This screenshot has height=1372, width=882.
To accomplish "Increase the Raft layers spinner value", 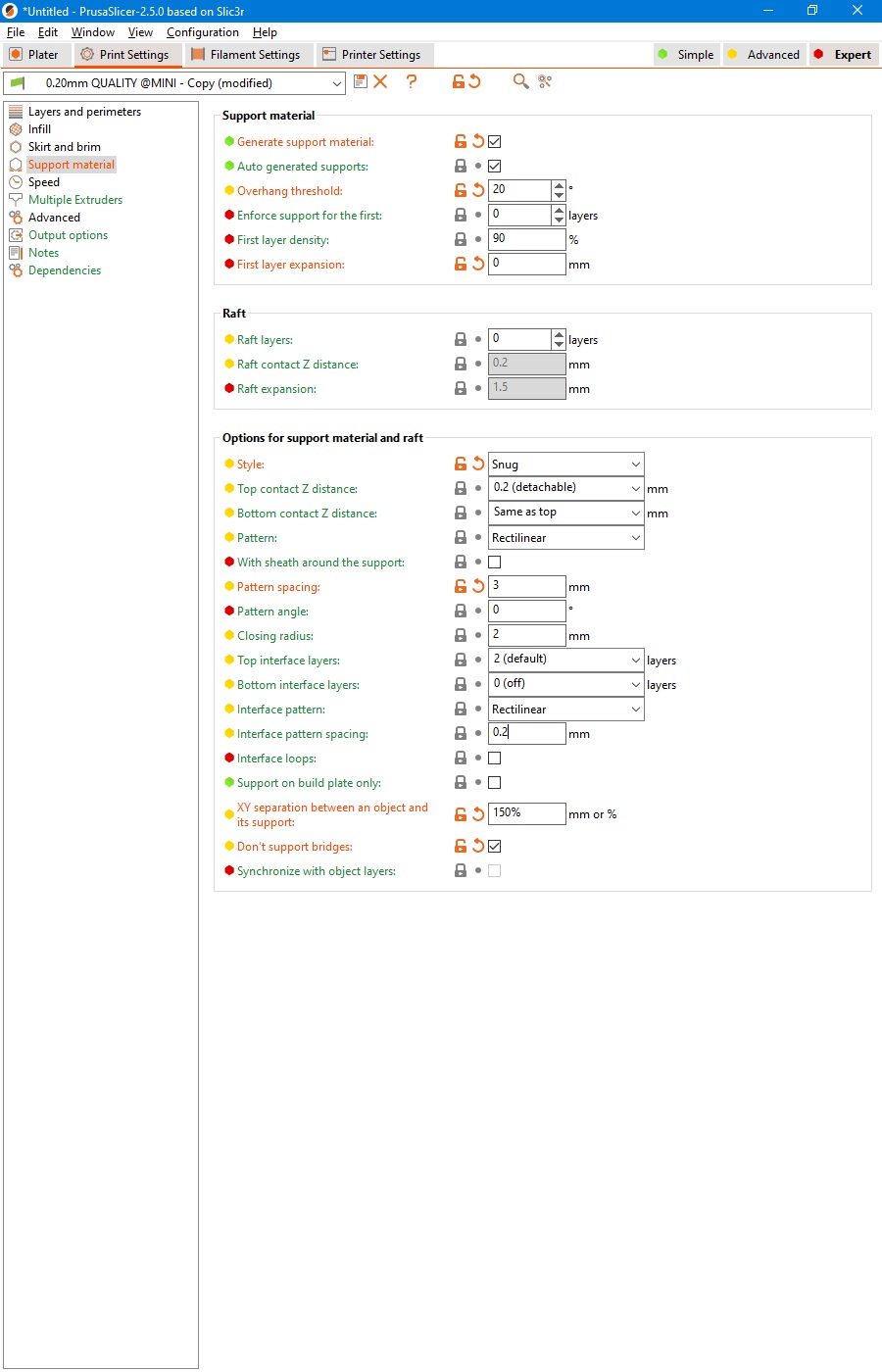I will click(559, 334).
